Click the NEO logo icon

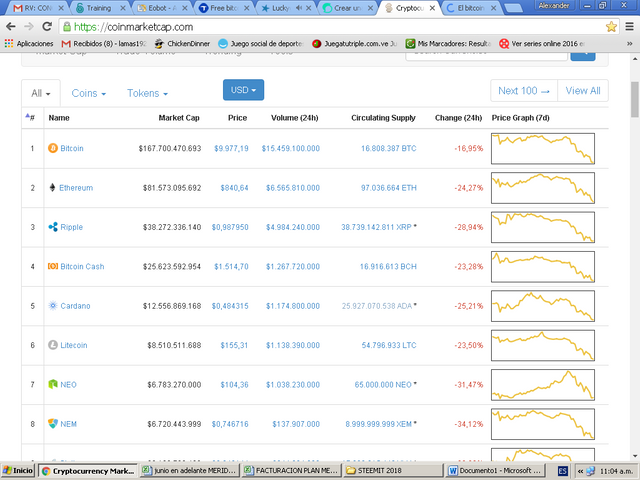(x=53, y=384)
